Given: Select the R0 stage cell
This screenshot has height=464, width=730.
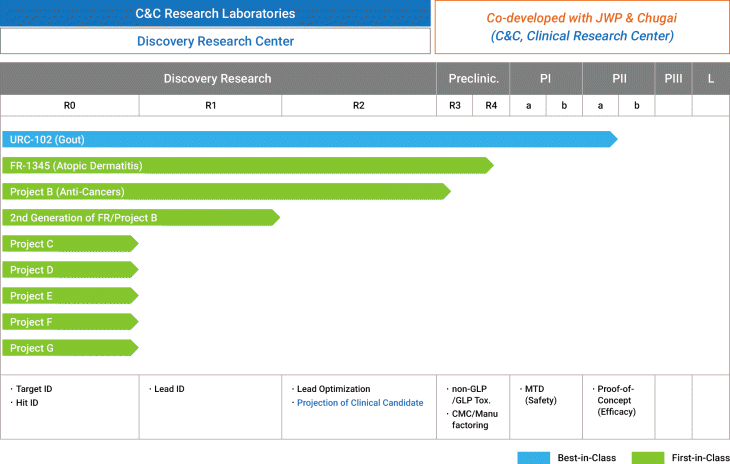Looking at the screenshot, I should pos(69,106).
